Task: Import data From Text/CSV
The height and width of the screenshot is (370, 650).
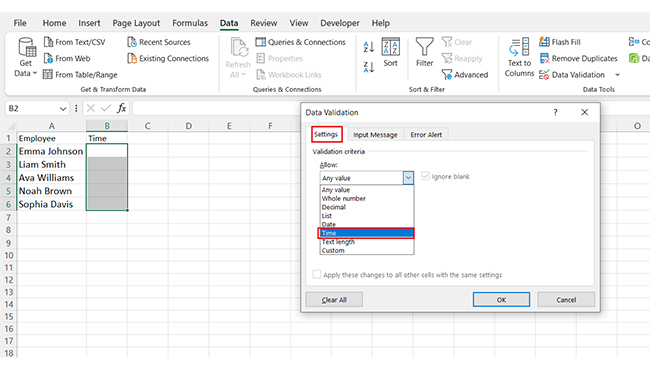Action: (75, 42)
